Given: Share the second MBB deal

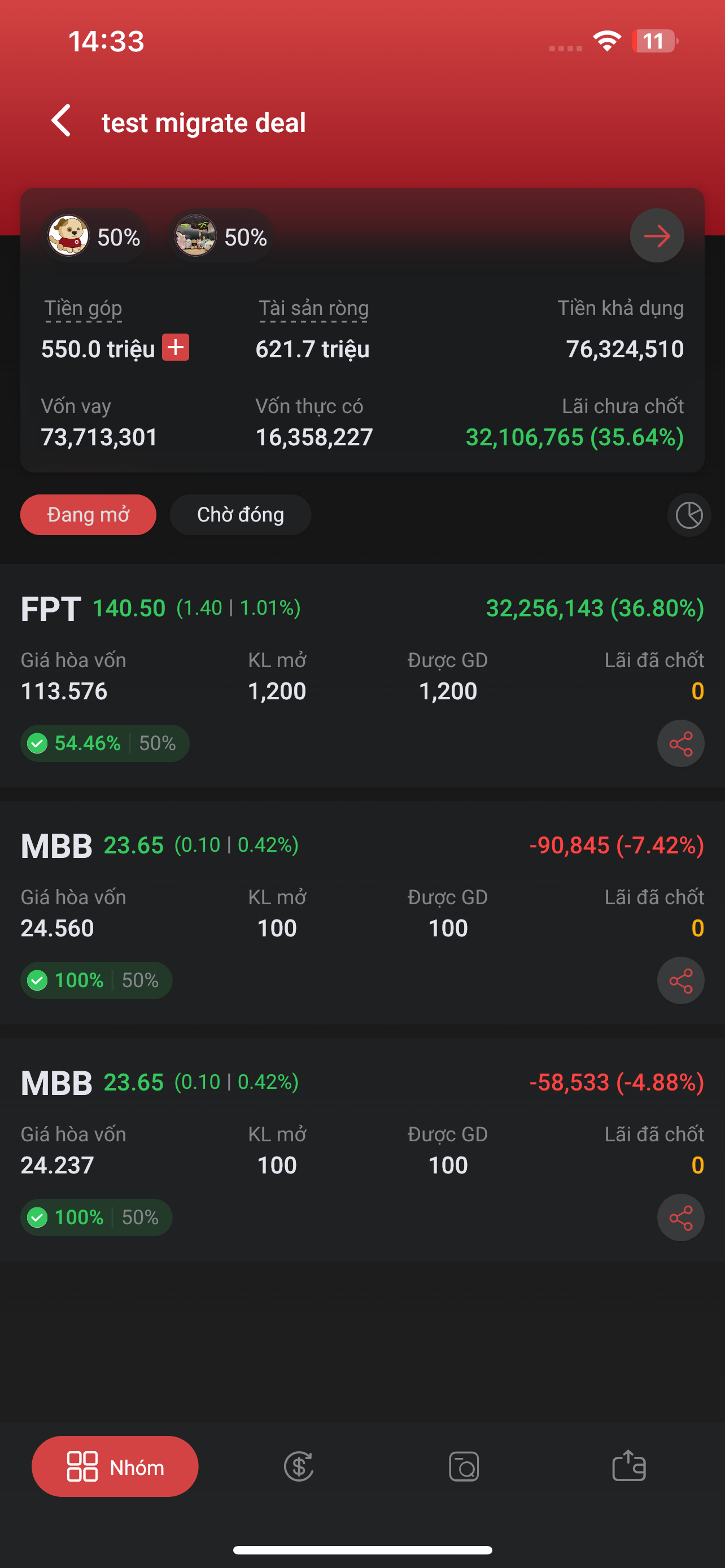Looking at the screenshot, I should [x=680, y=1217].
